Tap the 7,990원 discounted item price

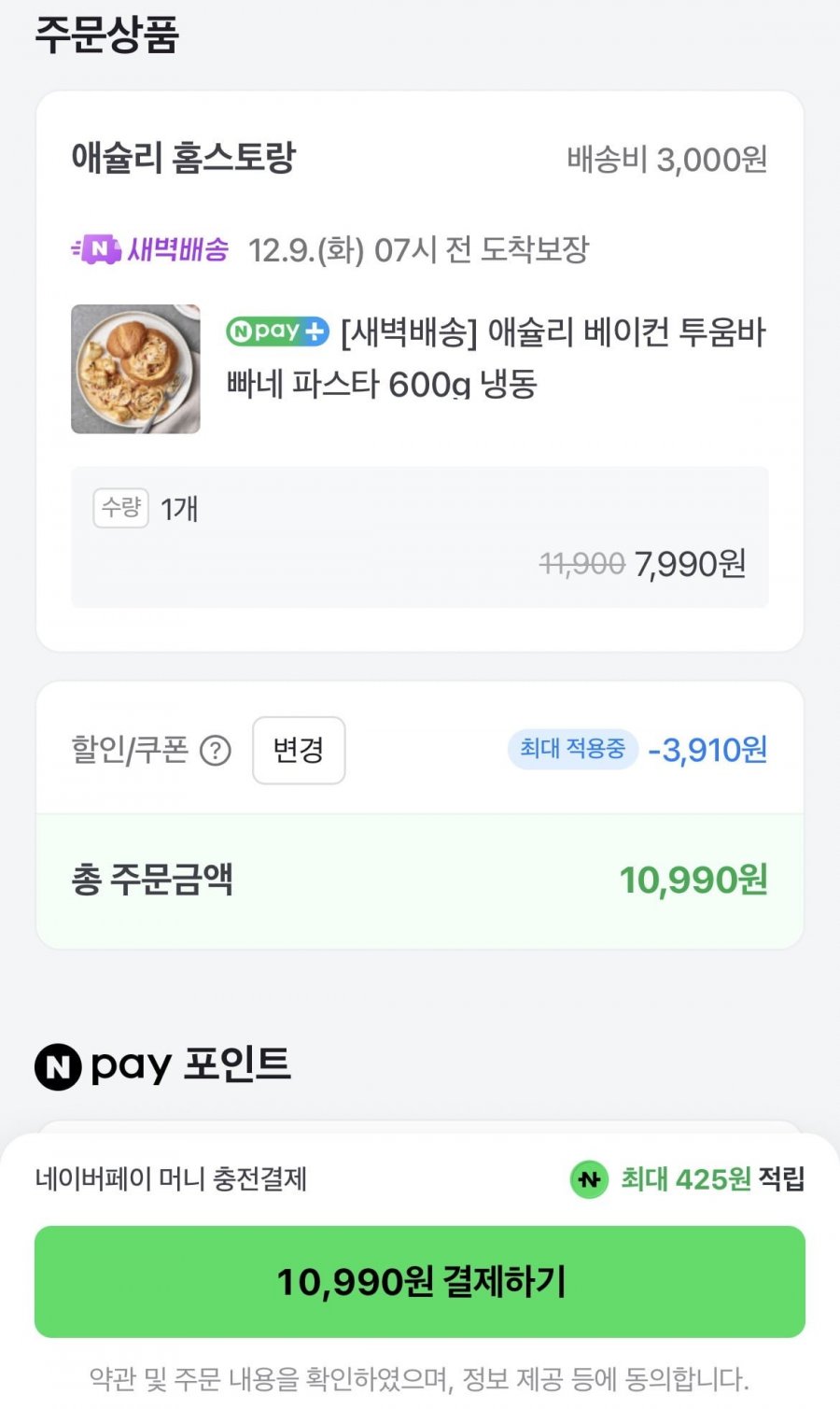(690, 564)
